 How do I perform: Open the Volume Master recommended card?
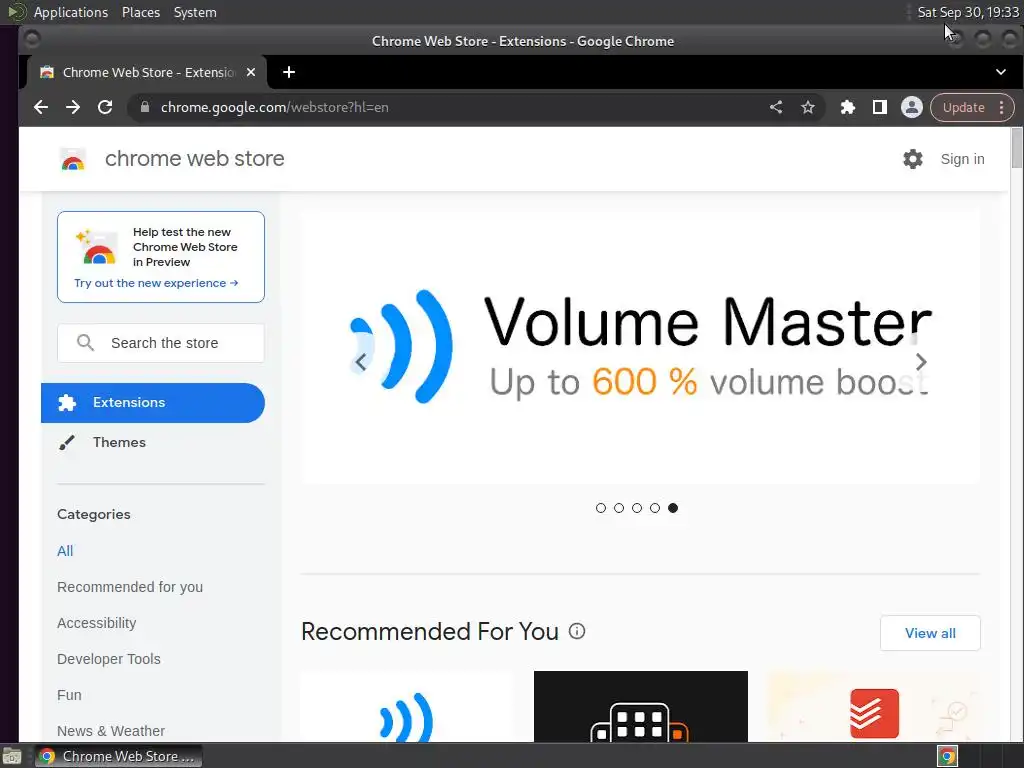coord(407,707)
